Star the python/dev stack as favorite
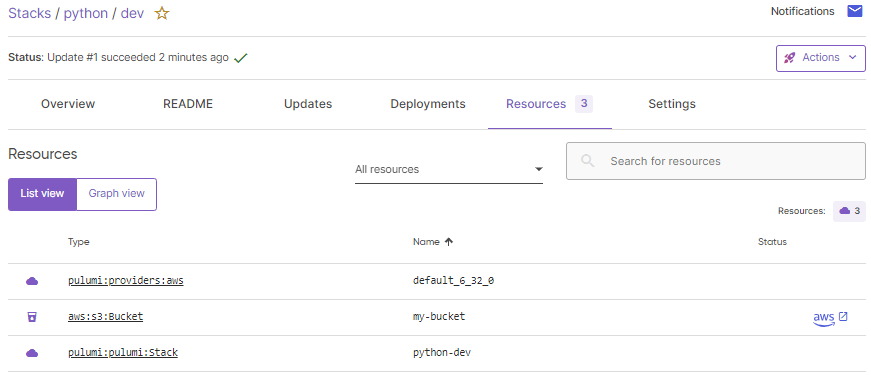The width and height of the screenshot is (871, 380). click(x=162, y=13)
